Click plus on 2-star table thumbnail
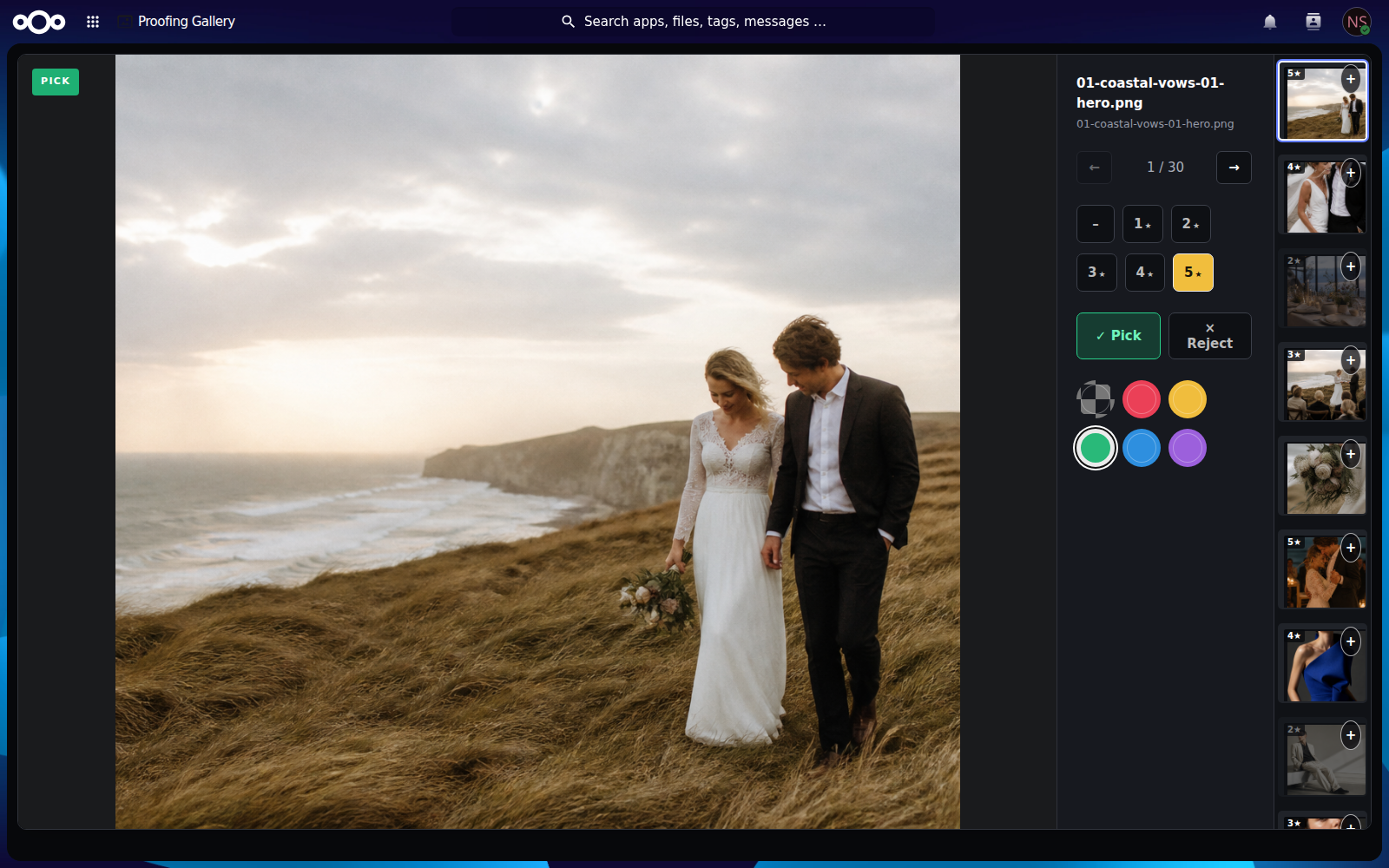Viewport: 1389px width, 868px height. pyautogui.click(x=1351, y=266)
